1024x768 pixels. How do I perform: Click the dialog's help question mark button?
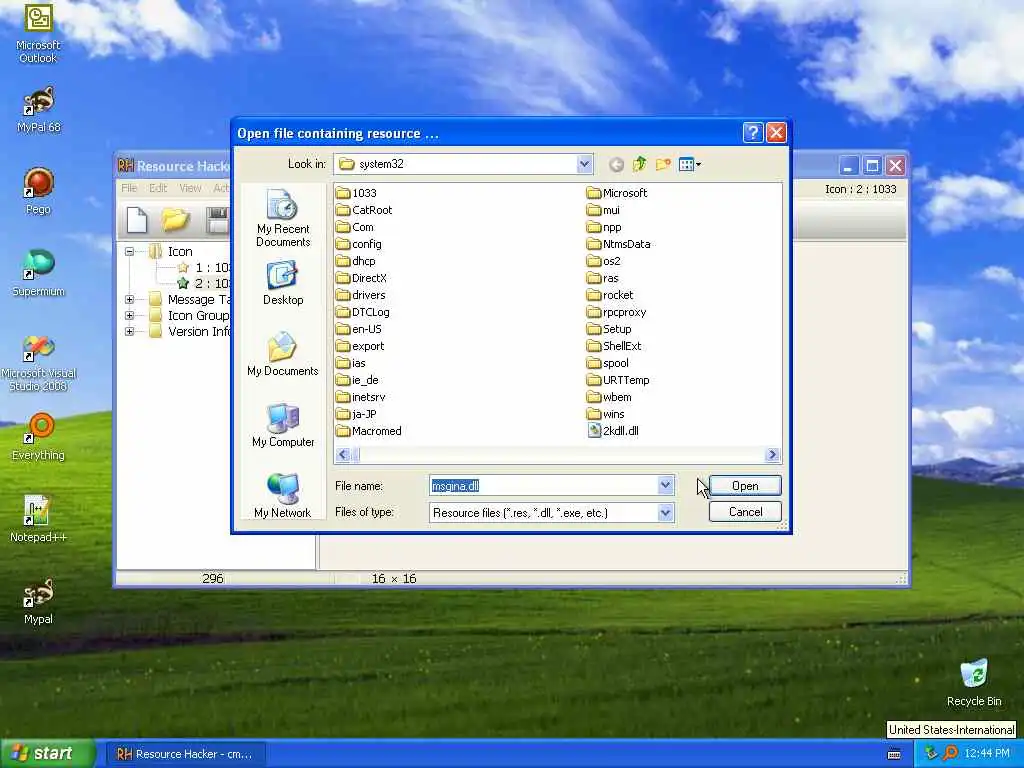[x=752, y=133]
